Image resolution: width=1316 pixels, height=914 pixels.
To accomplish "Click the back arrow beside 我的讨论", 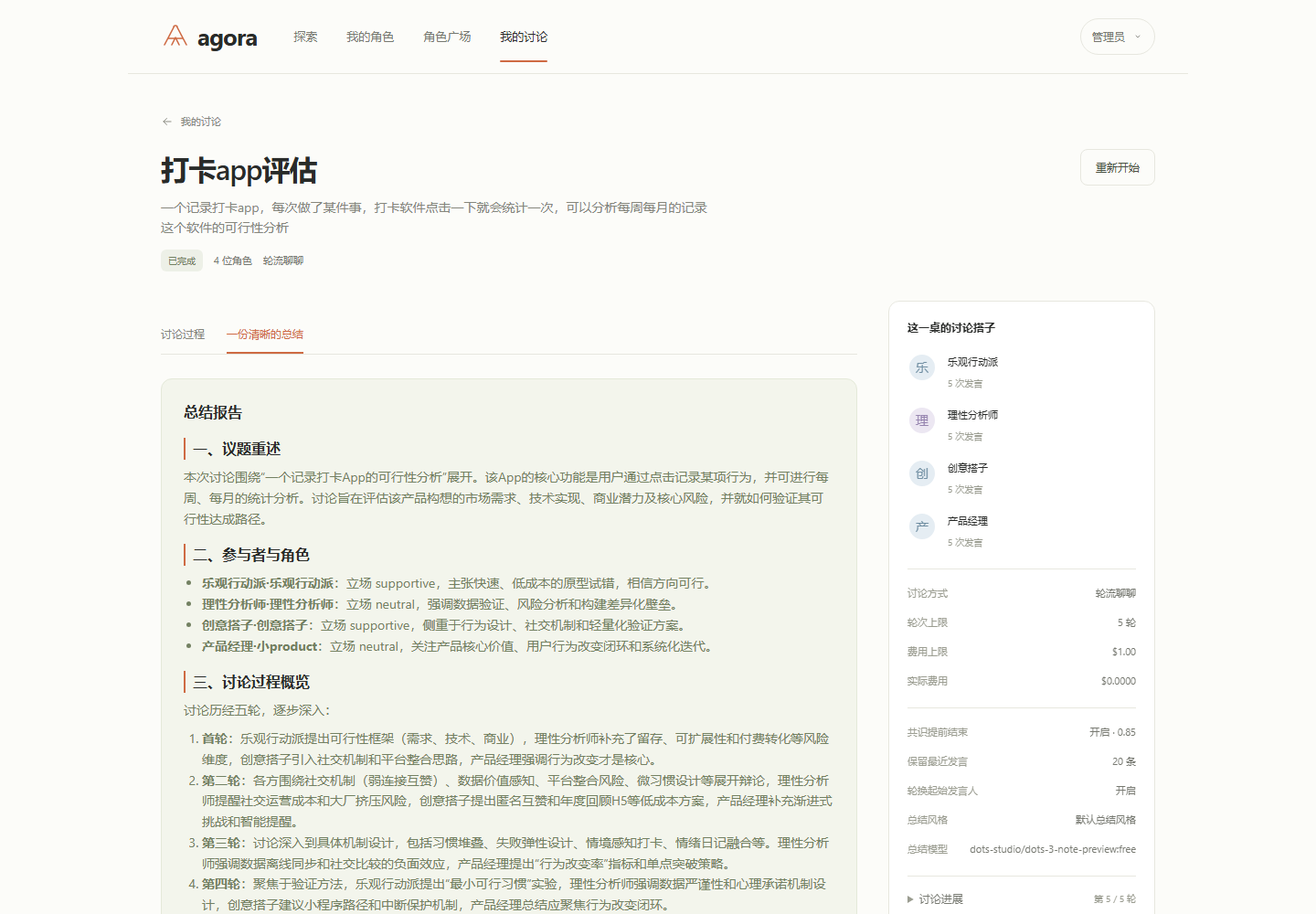I will [x=167, y=122].
